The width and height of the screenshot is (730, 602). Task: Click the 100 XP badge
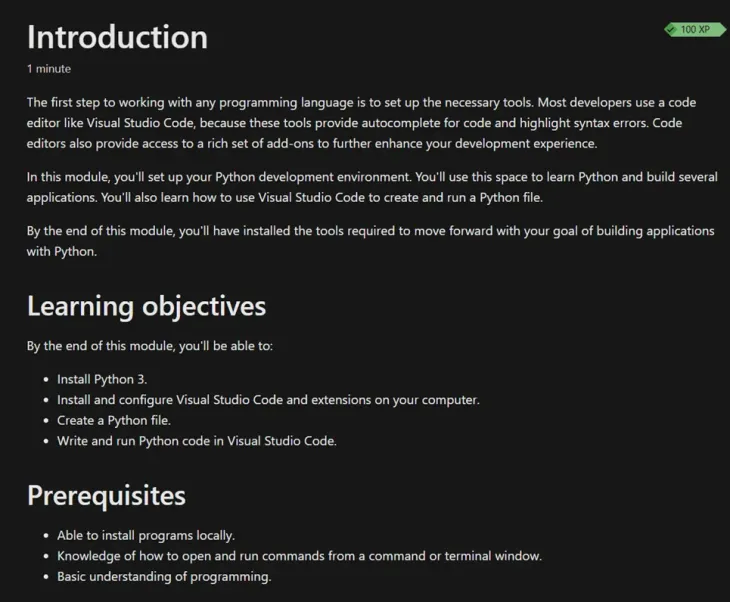[x=694, y=30]
